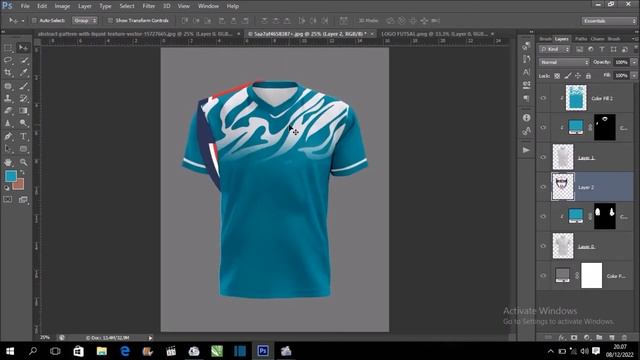Open the Fill slider dropdown arrow

pos(634,76)
